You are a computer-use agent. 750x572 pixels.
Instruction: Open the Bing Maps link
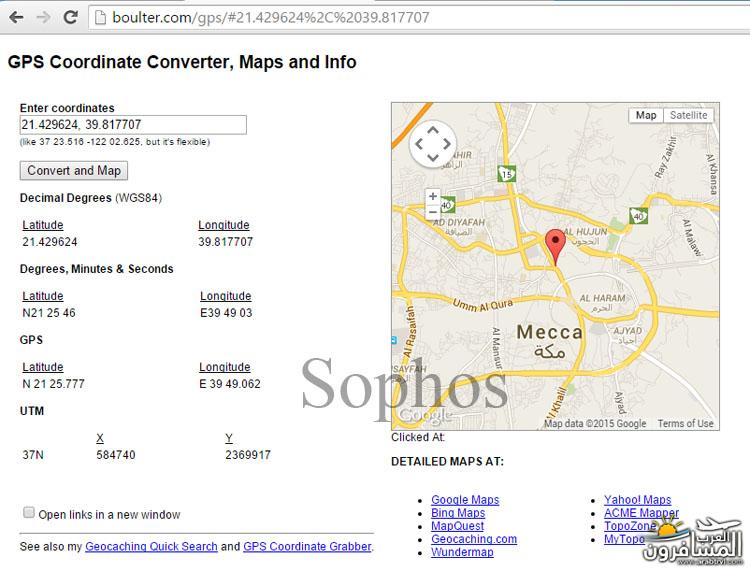pyautogui.click(x=458, y=513)
